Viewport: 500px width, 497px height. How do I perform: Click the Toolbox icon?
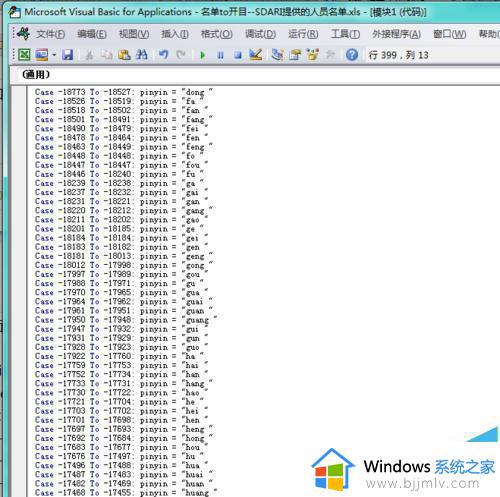pos(330,55)
